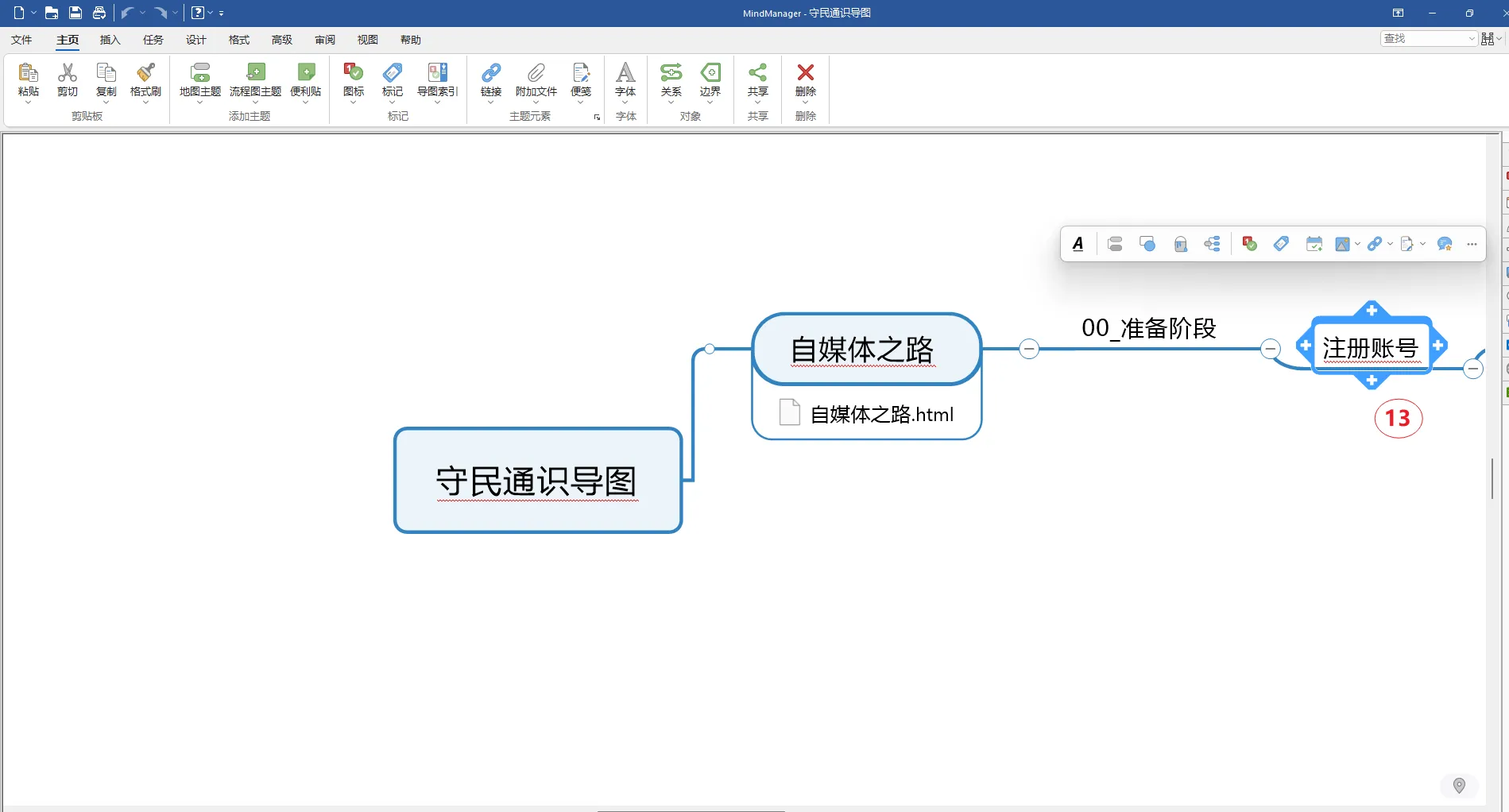
Task: Click the red 13 callout badge
Action: point(1398,418)
